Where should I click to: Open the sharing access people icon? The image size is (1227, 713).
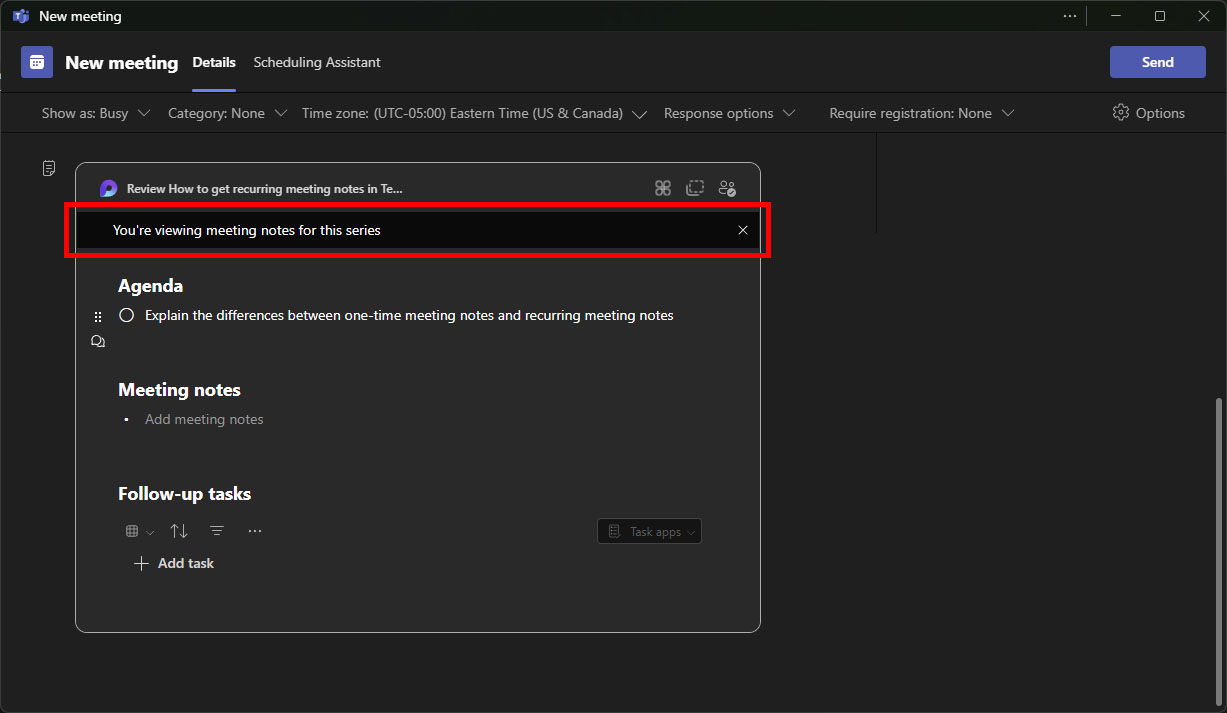click(727, 188)
